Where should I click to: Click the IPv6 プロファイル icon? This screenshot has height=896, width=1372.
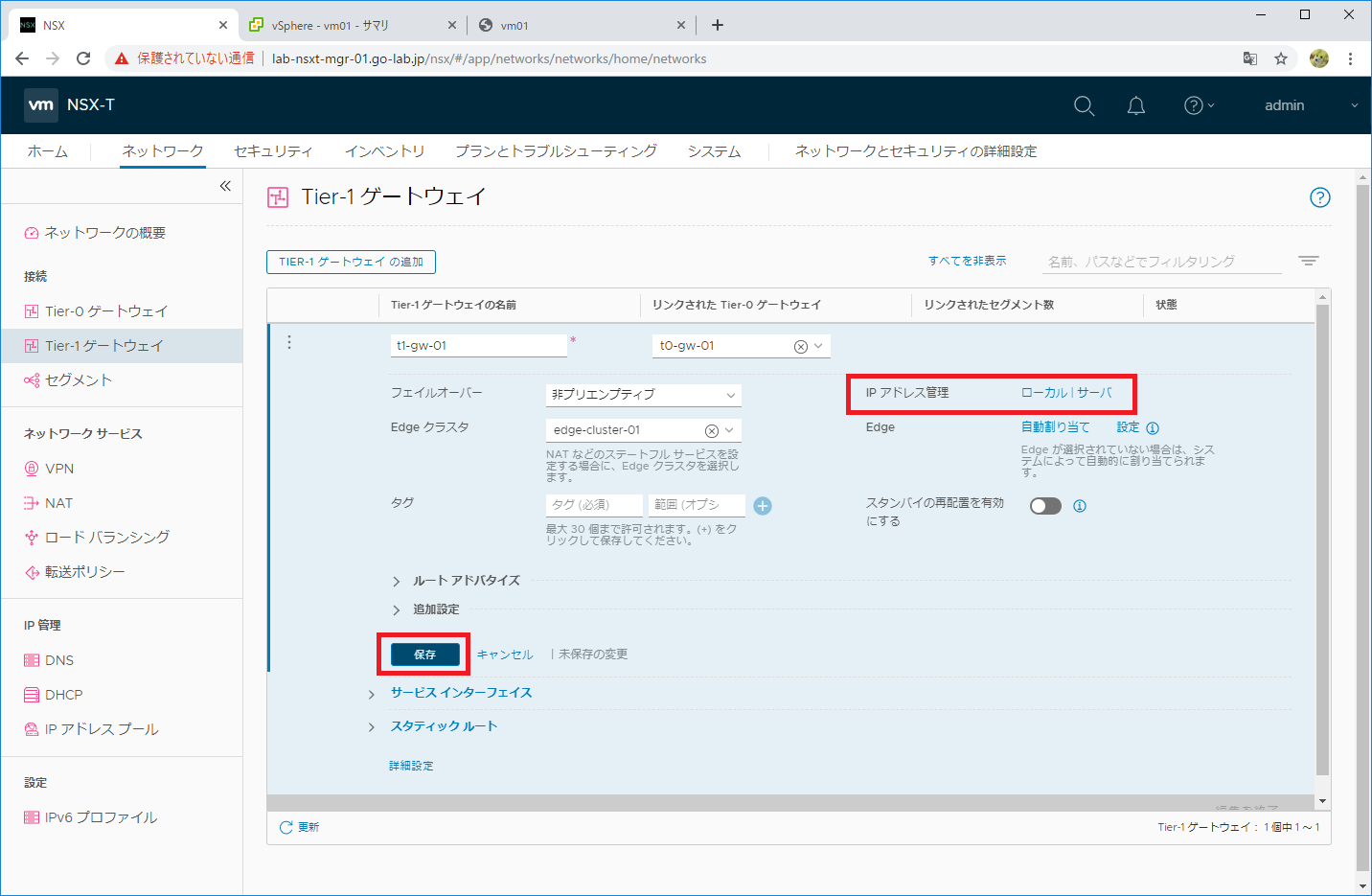32,817
